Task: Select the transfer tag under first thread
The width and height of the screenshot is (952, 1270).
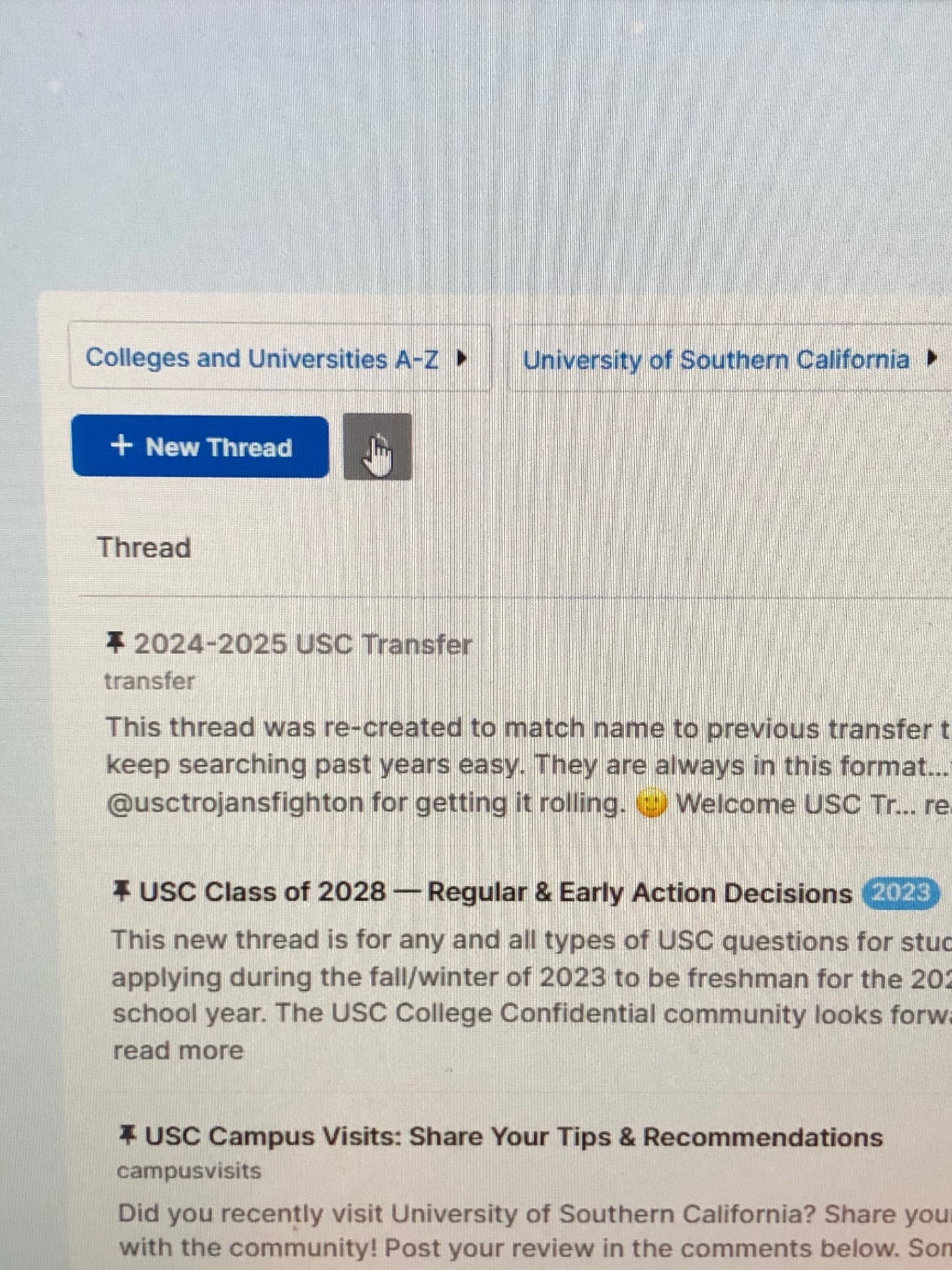Action: (149, 681)
